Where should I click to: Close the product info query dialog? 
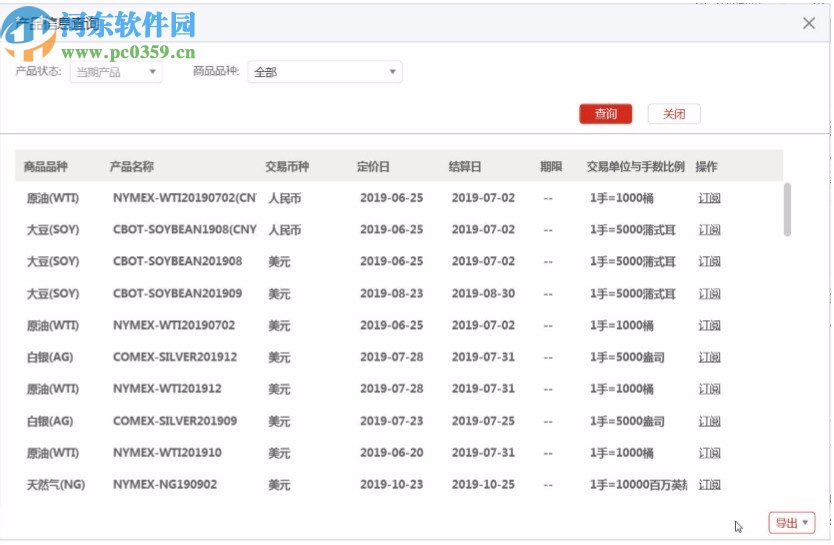(808, 23)
